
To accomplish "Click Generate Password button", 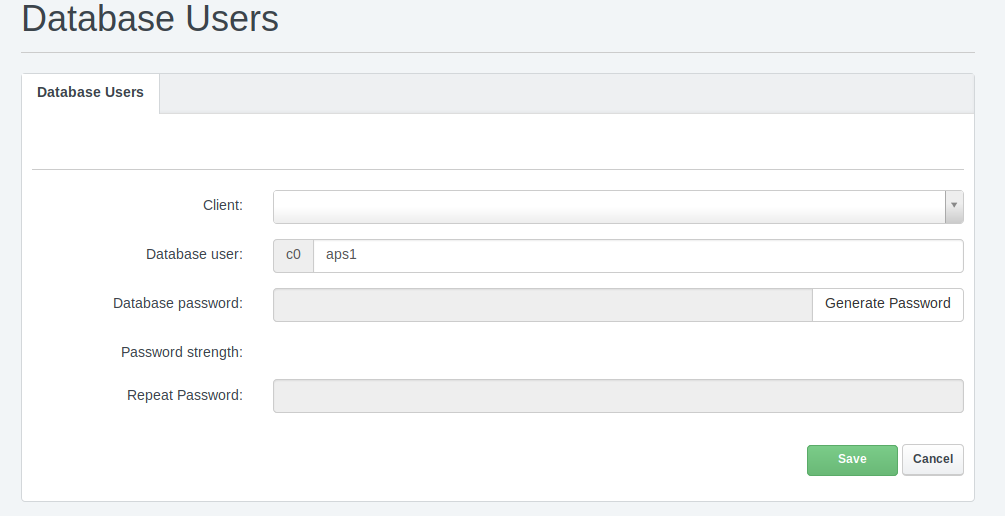I will [887, 304].
